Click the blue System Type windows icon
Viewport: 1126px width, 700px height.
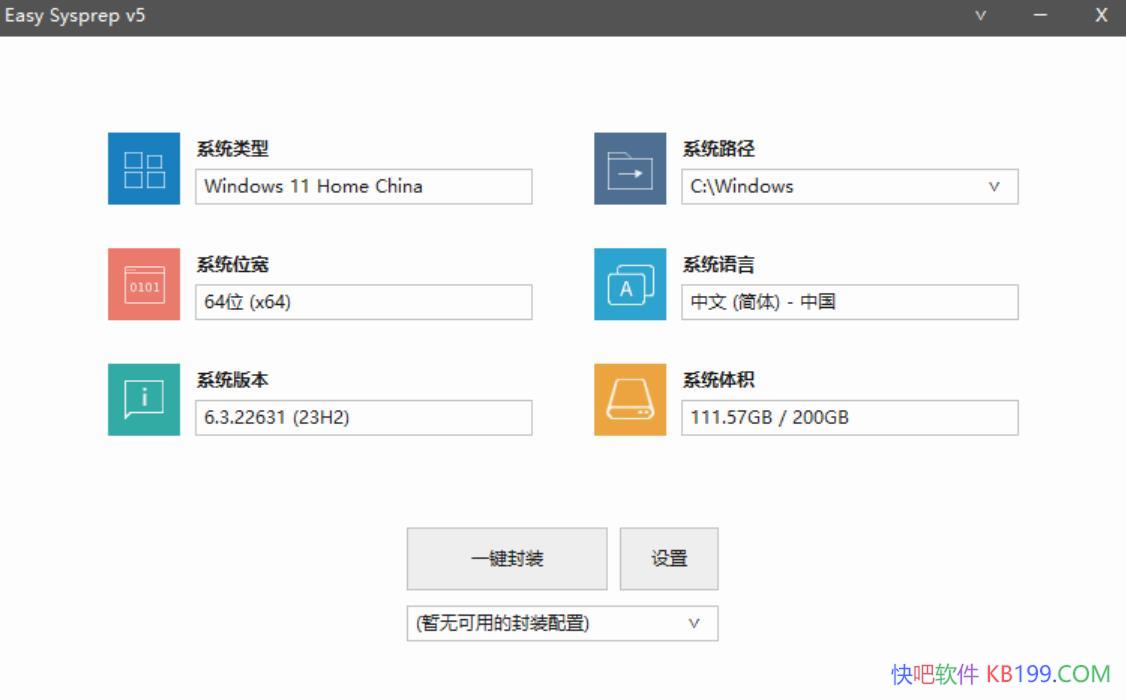144,169
